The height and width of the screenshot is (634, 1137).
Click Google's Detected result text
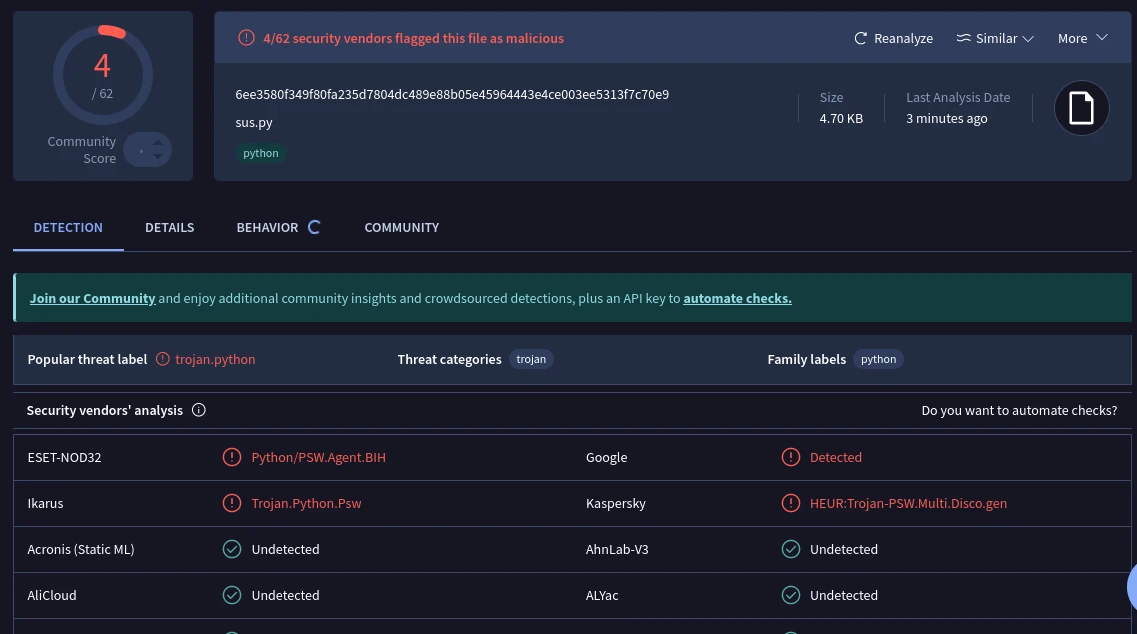point(835,458)
